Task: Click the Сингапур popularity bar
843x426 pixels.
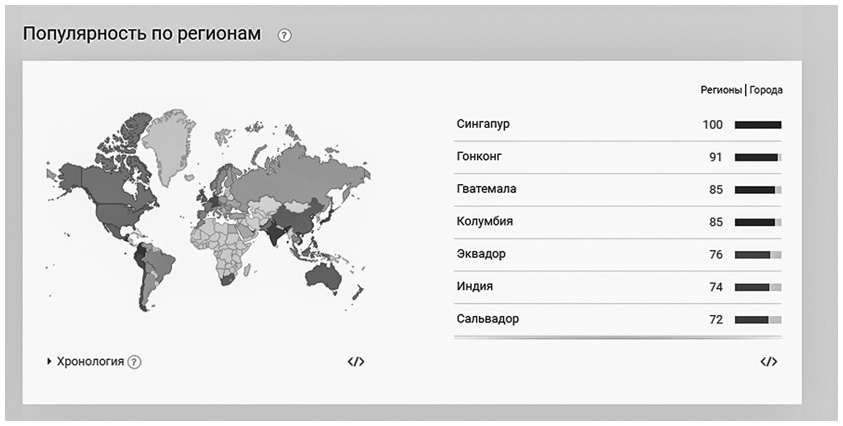Action: (758, 125)
